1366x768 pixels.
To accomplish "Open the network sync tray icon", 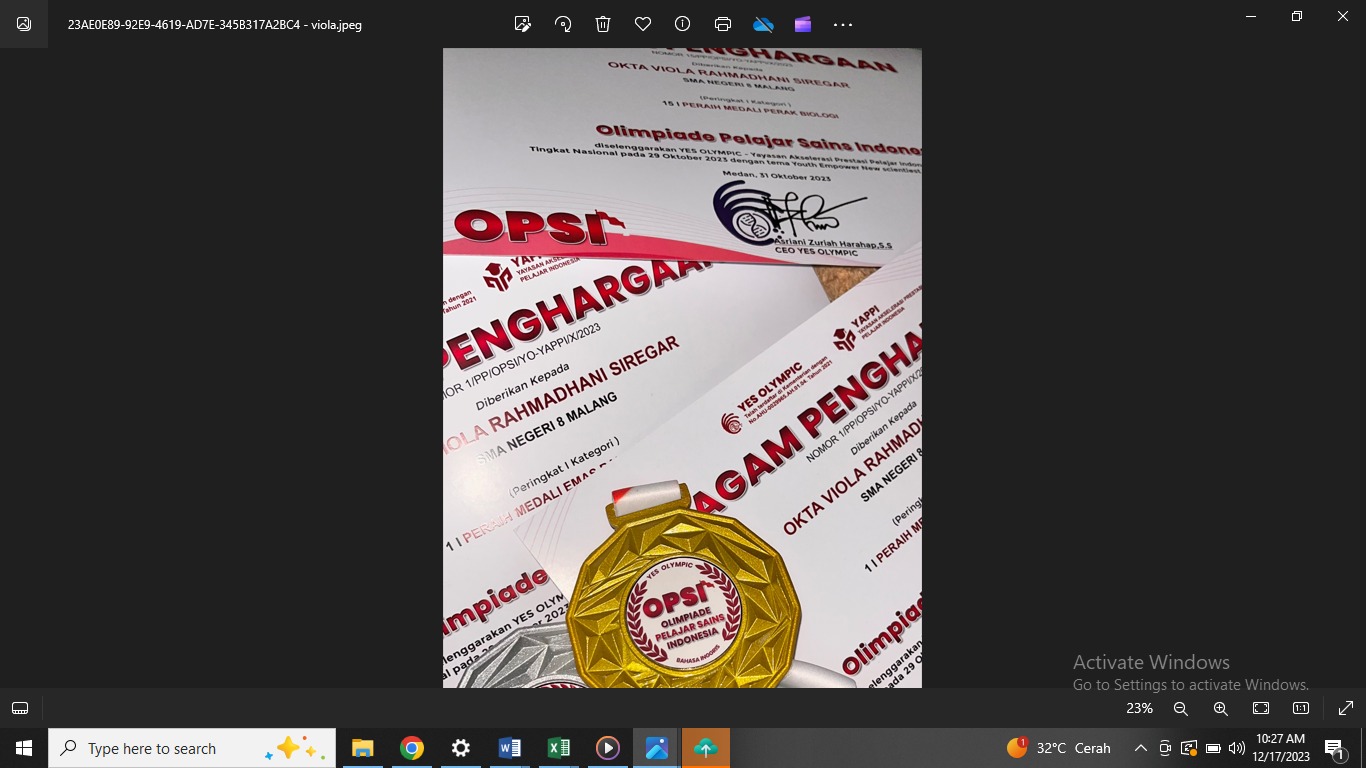I will click(1189, 748).
